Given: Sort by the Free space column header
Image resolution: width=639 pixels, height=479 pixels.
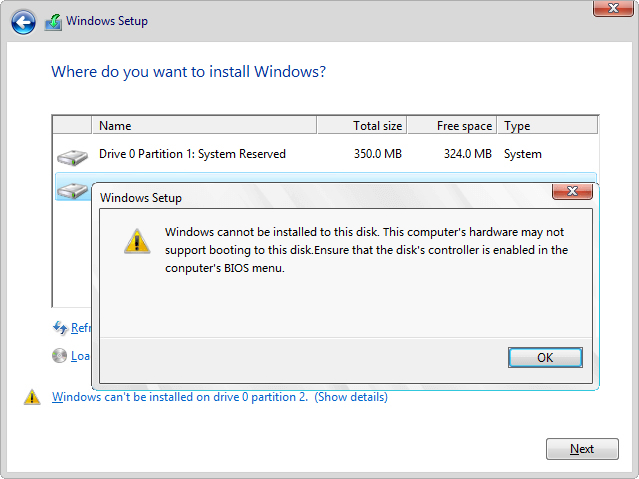Looking at the screenshot, I should [452, 125].
